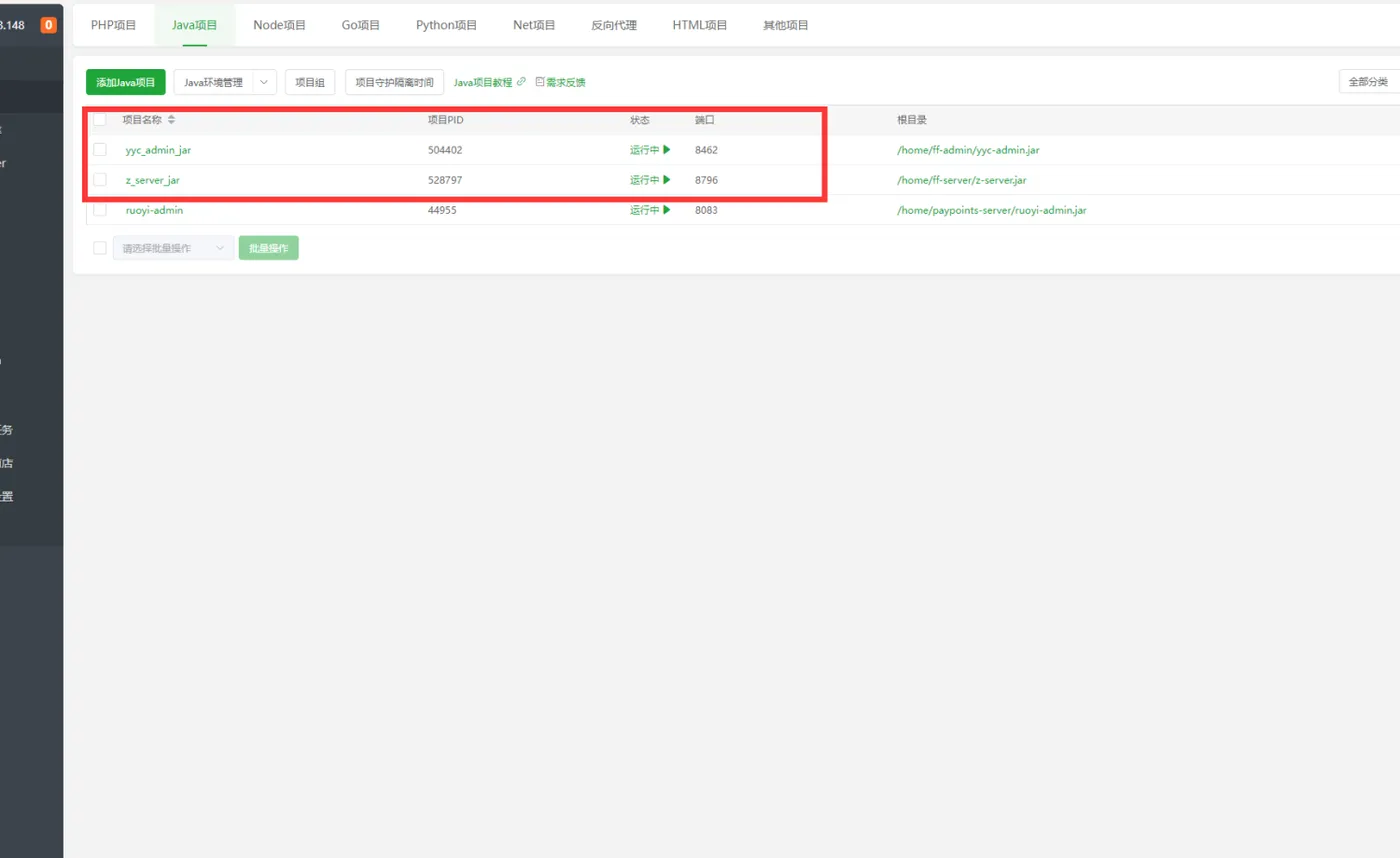Switch to the PHP项目 tab
1400x858 pixels.
(113, 25)
